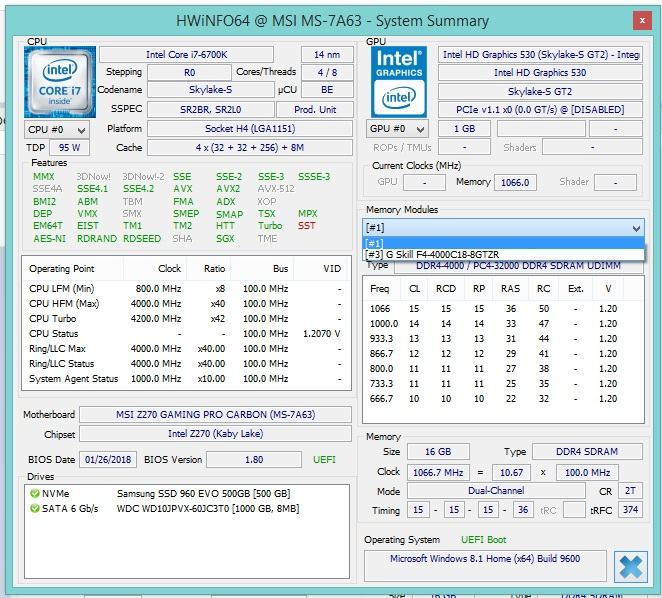Click the Memory clock 1066.0 field
This screenshot has height=598, width=662.
click(x=515, y=182)
